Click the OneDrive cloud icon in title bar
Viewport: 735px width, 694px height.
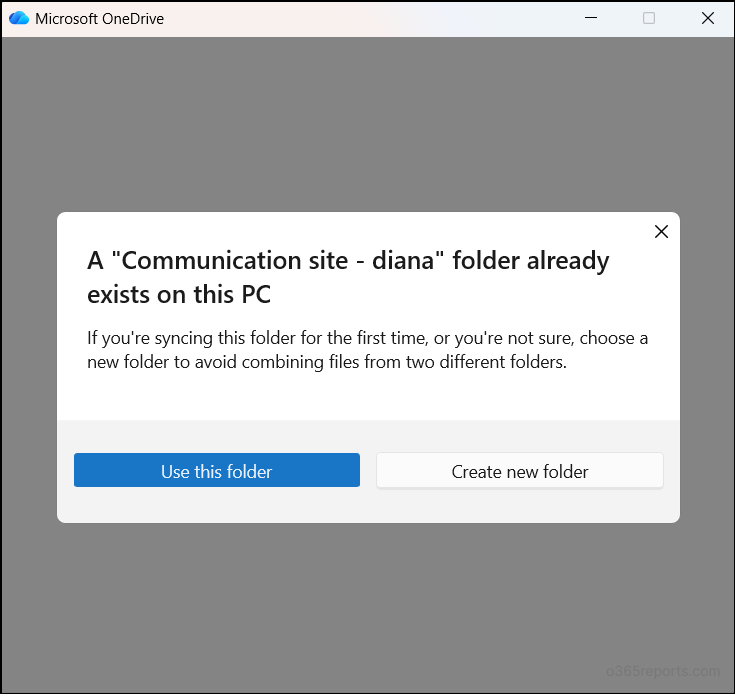pyautogui.click(x=19, y=18)
